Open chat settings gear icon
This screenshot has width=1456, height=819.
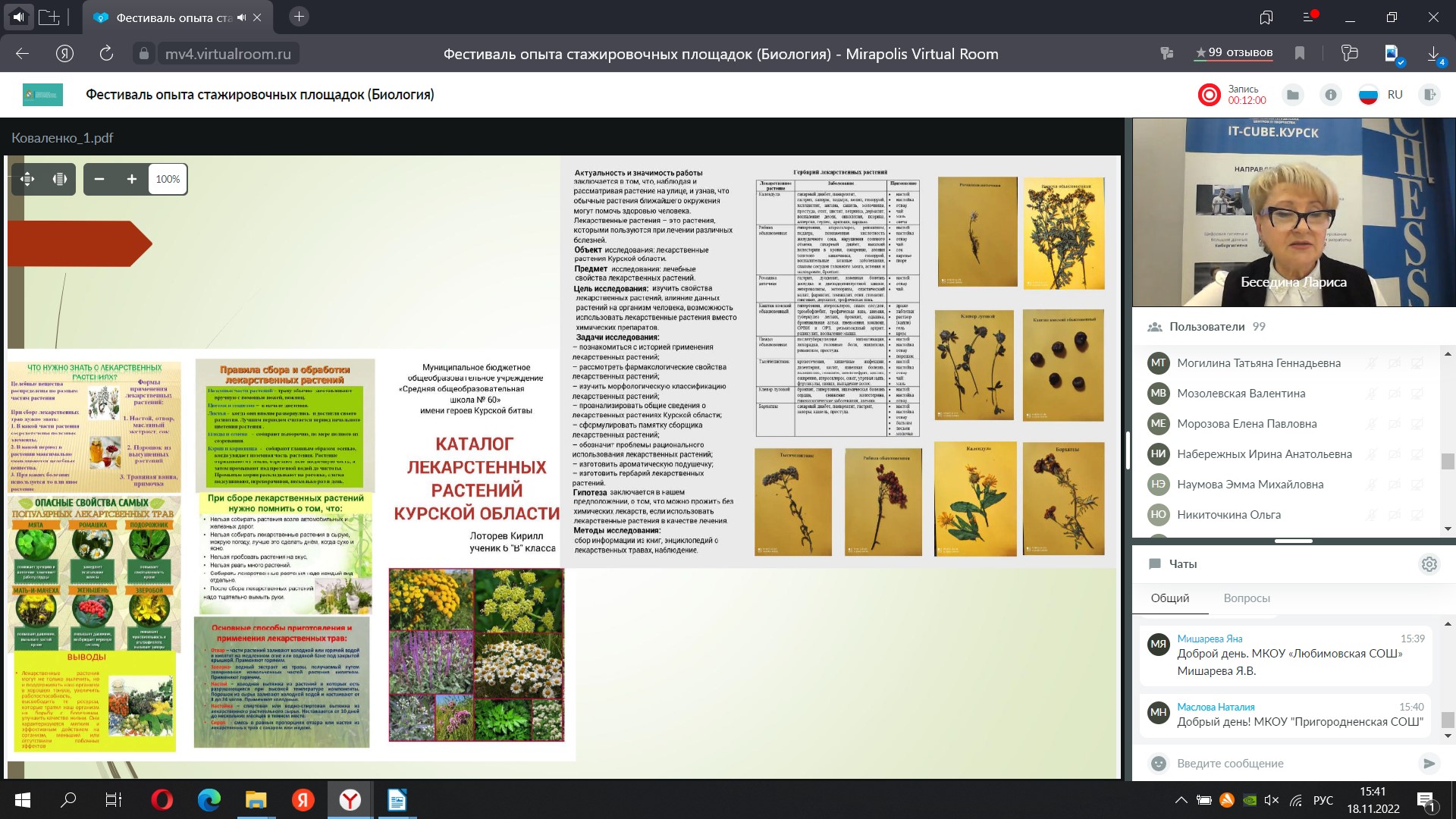tap(1429, 564)
